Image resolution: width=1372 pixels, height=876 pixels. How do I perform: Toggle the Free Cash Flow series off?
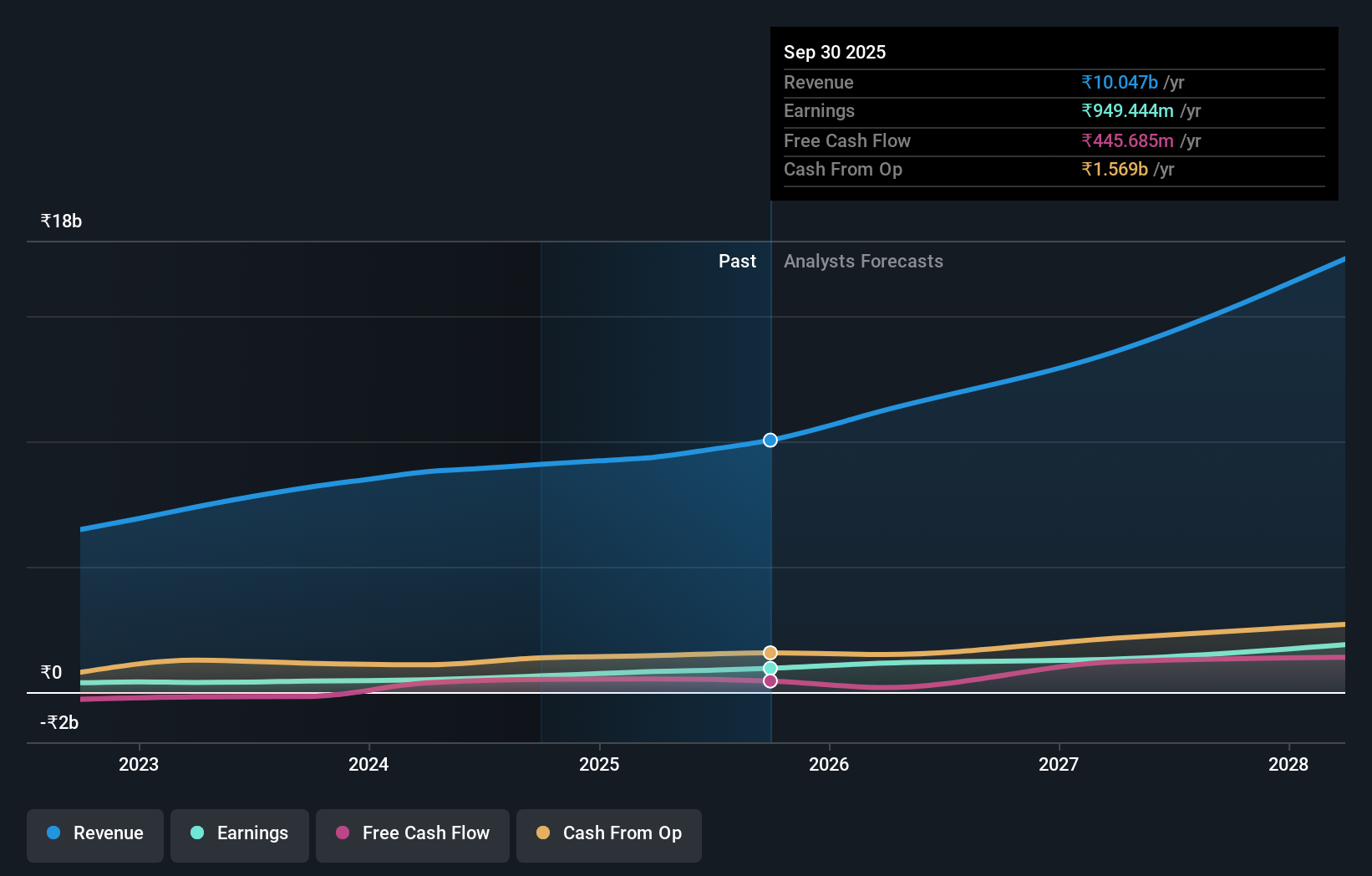pos(413,833)
